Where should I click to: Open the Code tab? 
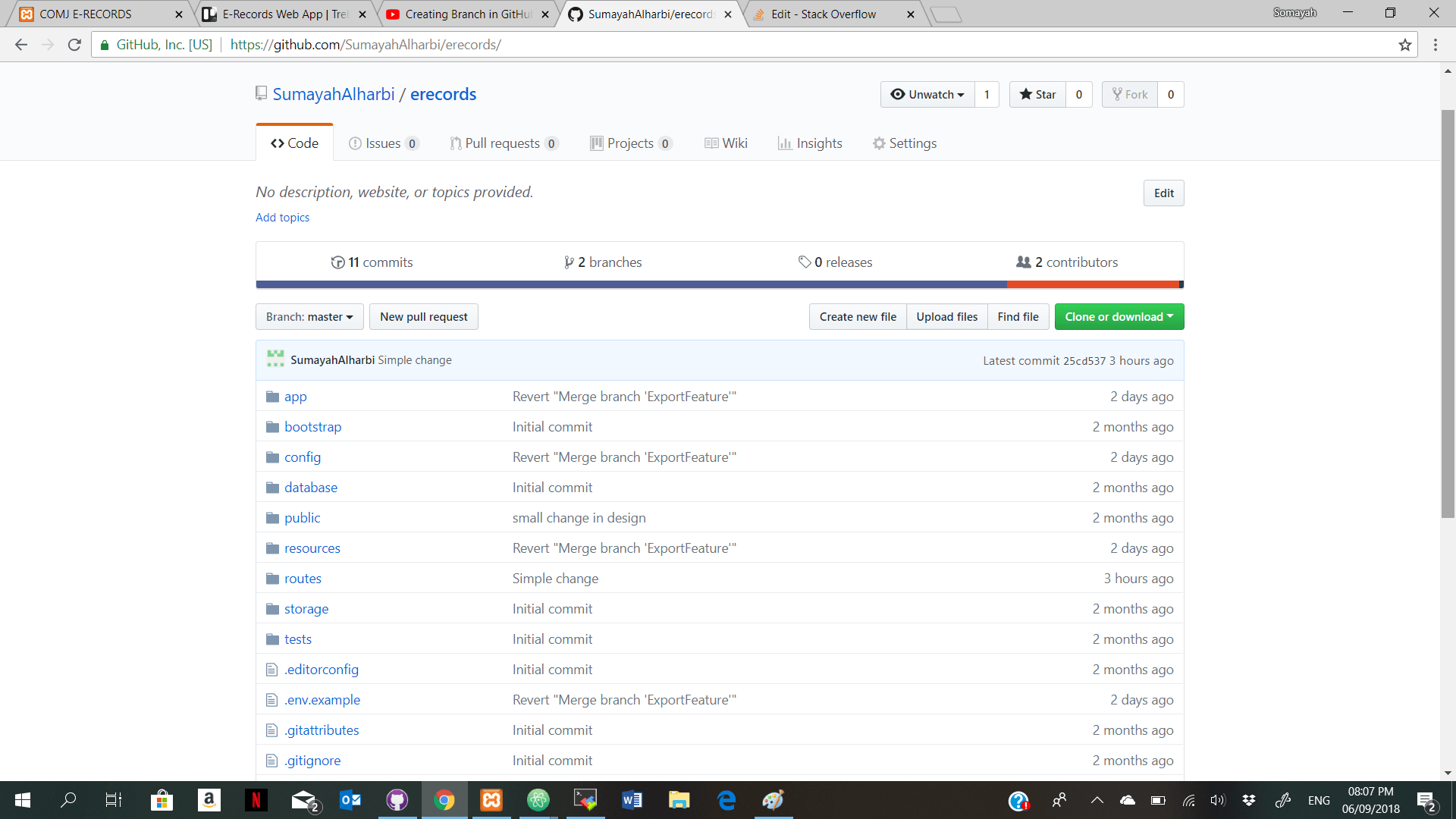tap(295, 143)
